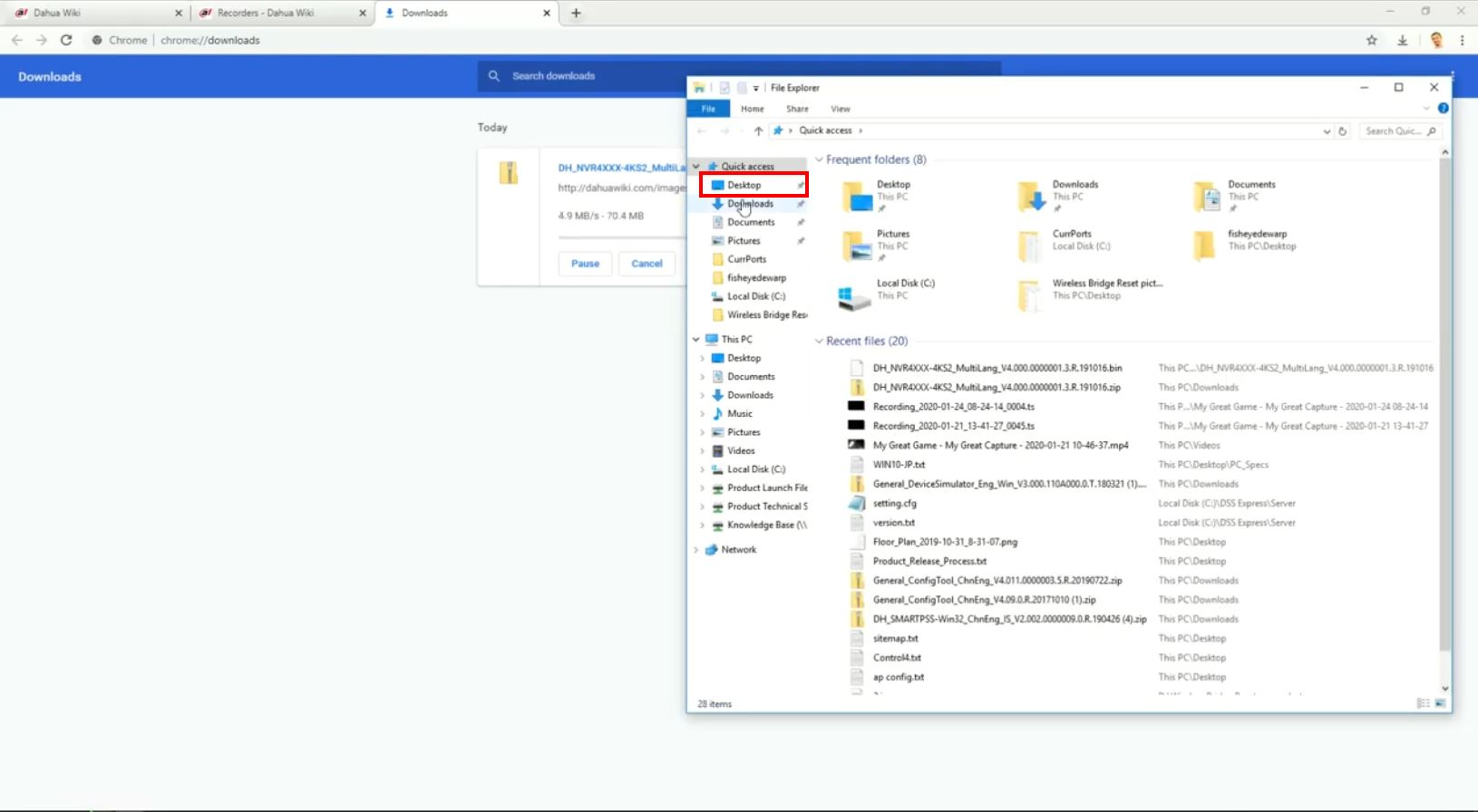Image resolution: width=1478 pixels, height=812 pixels.
Task: Select the WIN10-JP.txt recent file
Action: (899, 465)
